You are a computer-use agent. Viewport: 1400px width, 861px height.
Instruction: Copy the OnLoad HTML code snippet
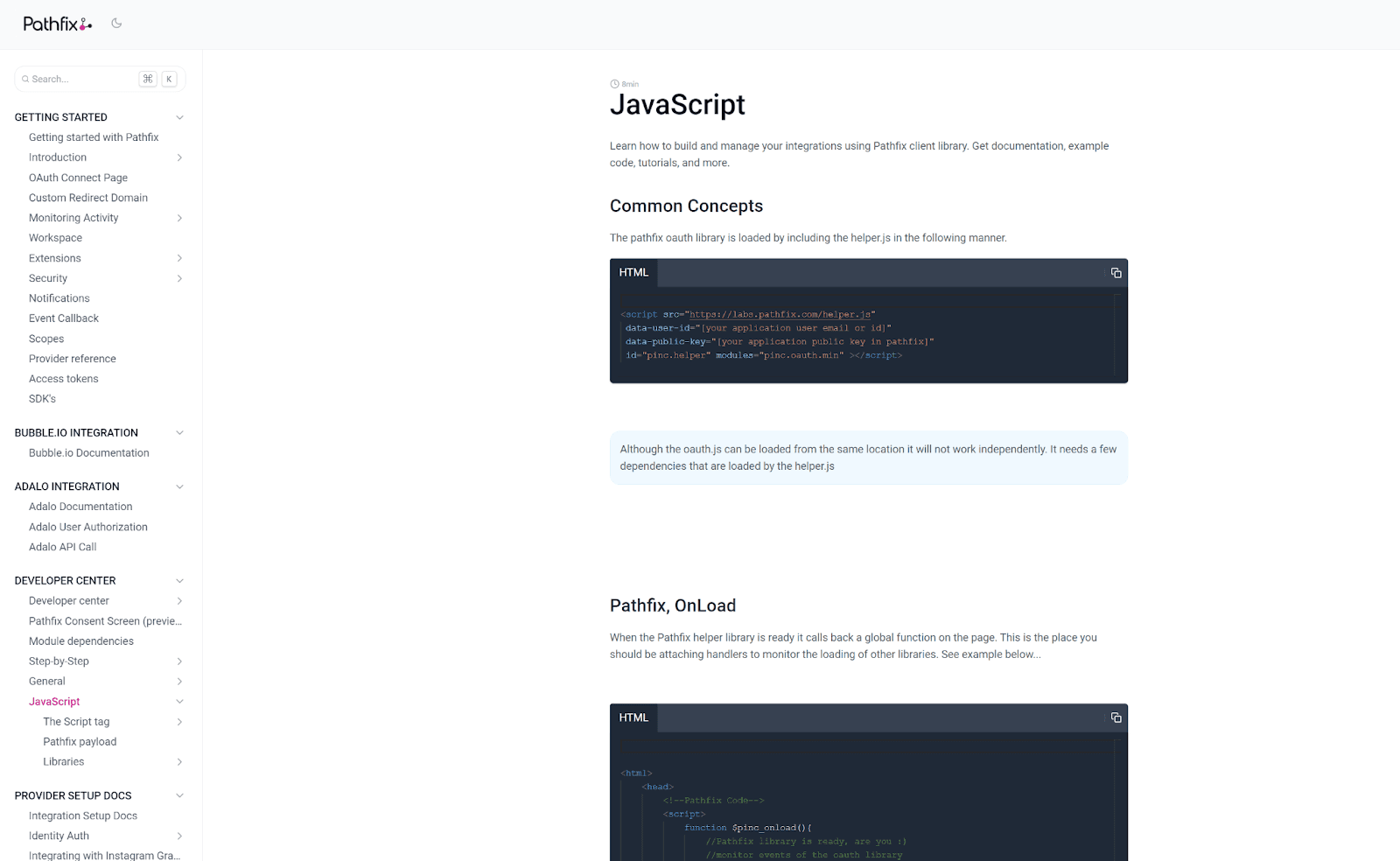(1116, 717)
